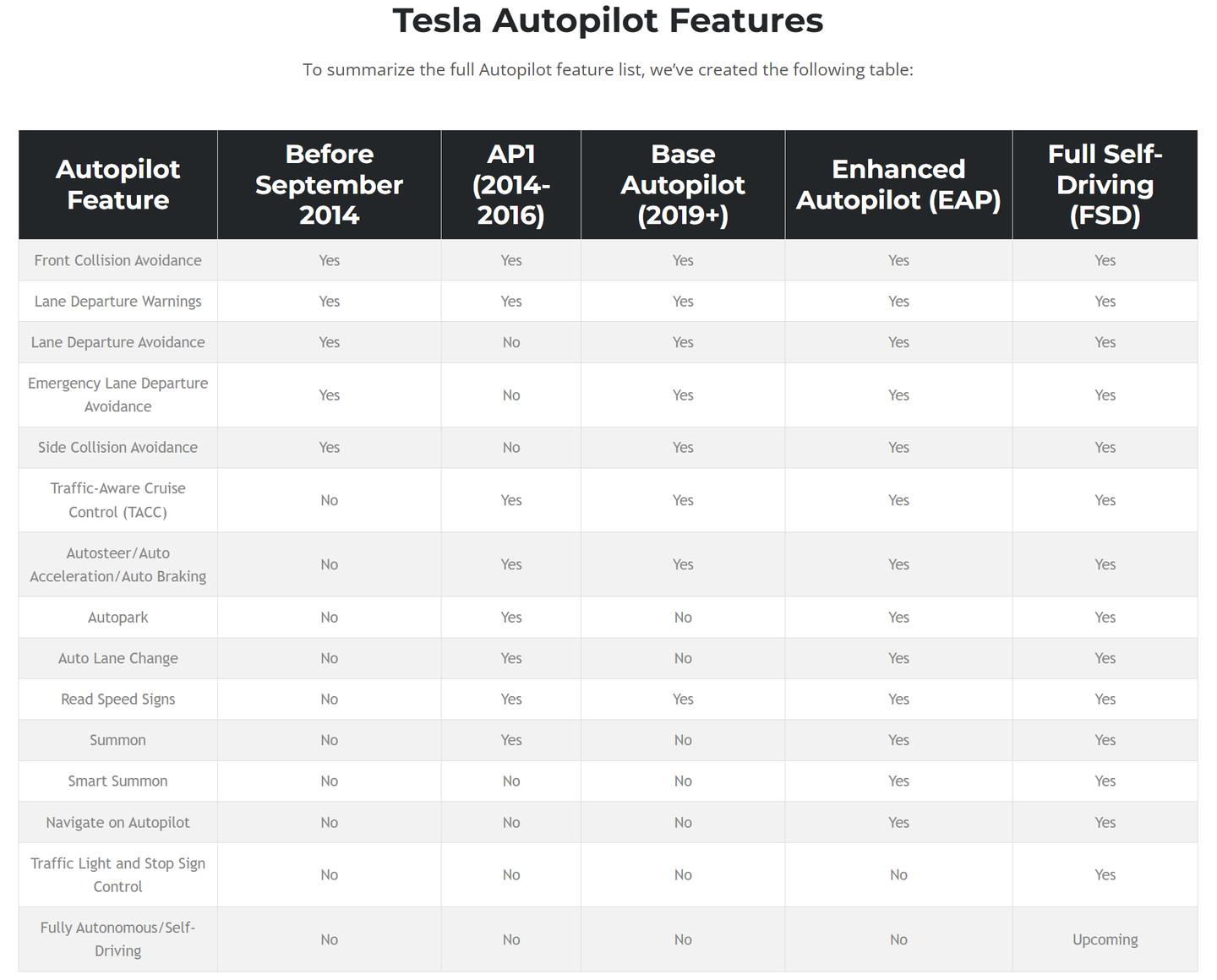Viewport: 1217px width, 980px height.
Task: Select the Upcoming cell in FSD column
Action: click(1105, 939)
